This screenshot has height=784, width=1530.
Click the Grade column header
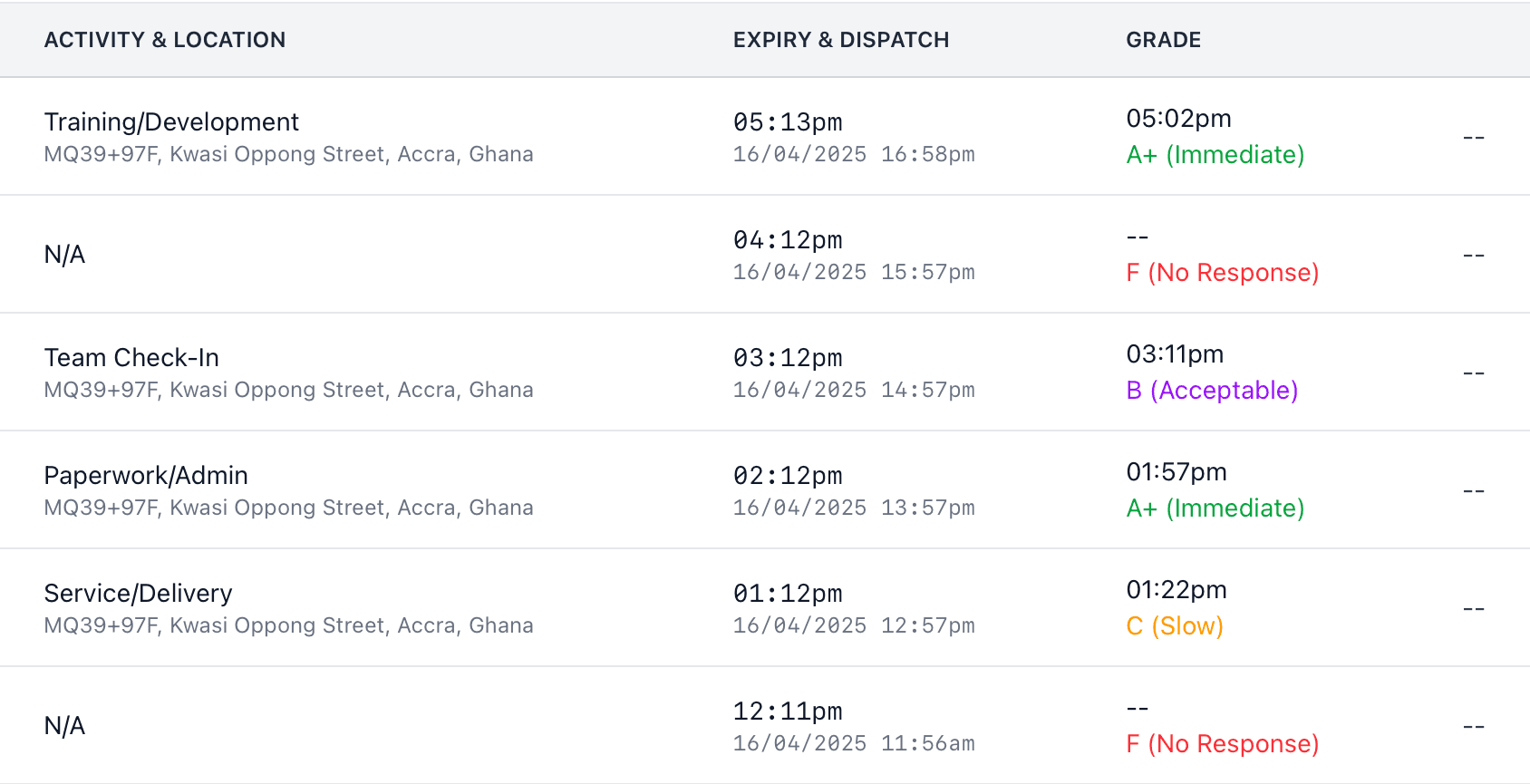tap(1164, 40)
